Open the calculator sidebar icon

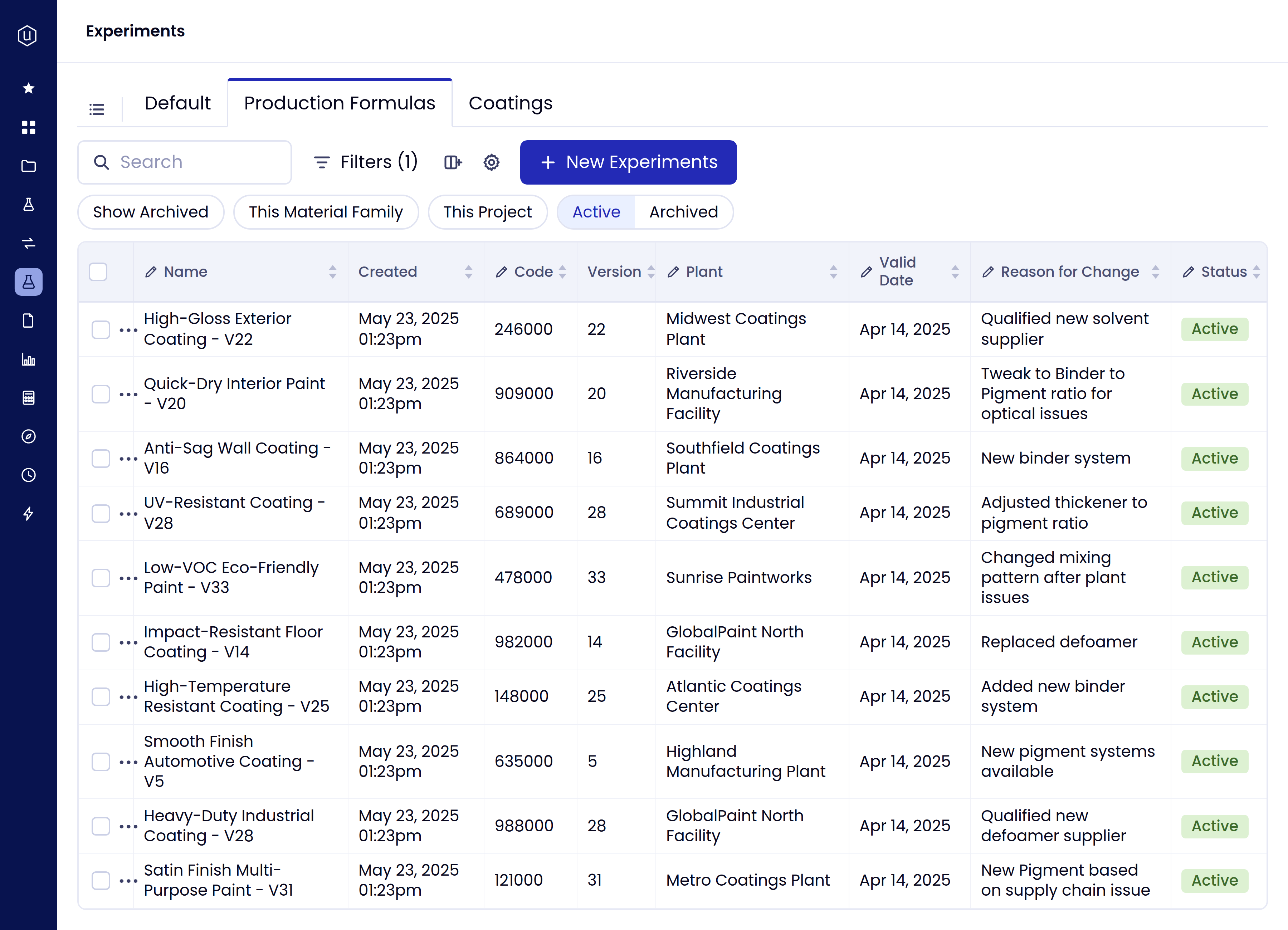click(28, 397)
